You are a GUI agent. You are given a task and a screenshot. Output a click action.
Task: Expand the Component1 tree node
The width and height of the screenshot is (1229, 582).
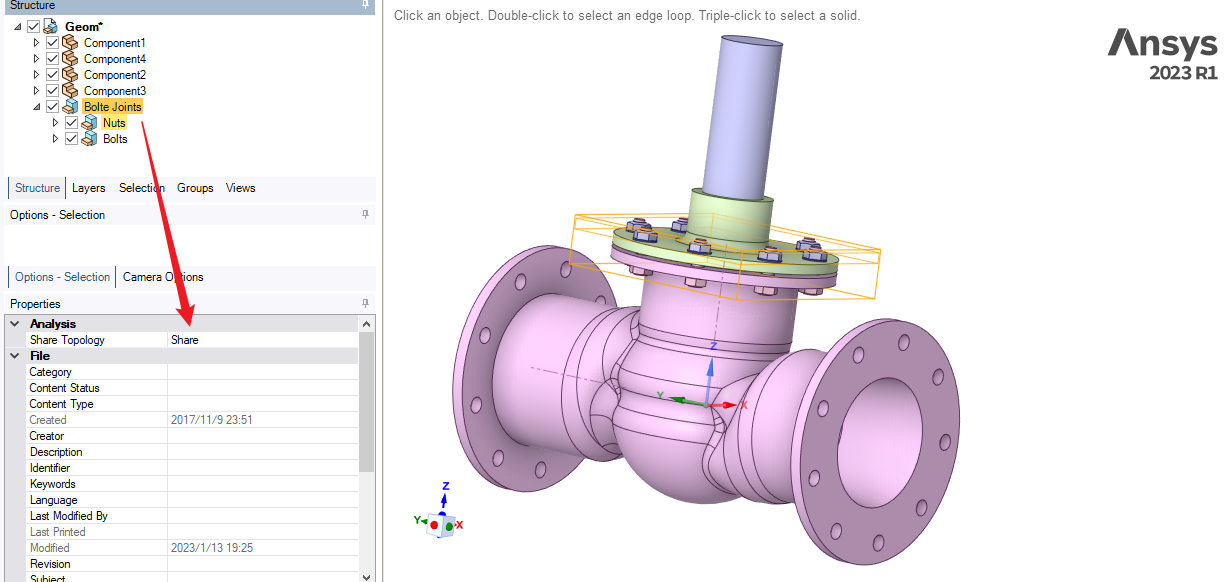click(x=37, y=43)
